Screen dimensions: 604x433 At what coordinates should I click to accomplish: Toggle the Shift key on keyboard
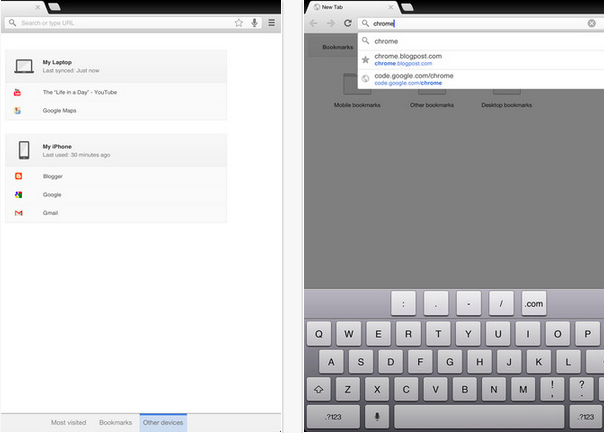point(319,389)
